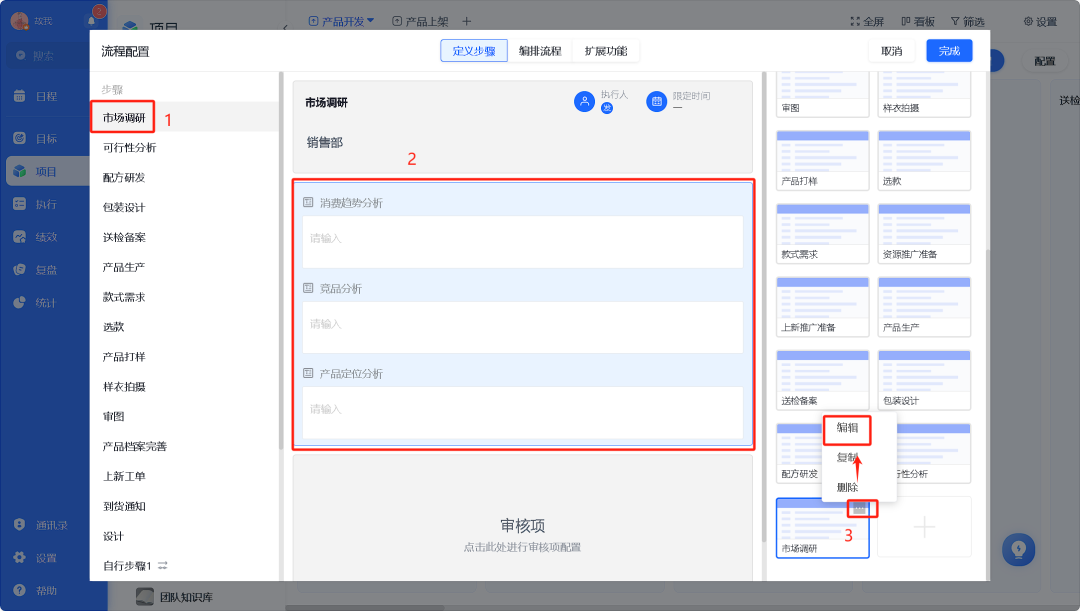The image size is (1080, 611).
Task: Open the 统计 statistics sidebar icon
Action: point(20,302)
